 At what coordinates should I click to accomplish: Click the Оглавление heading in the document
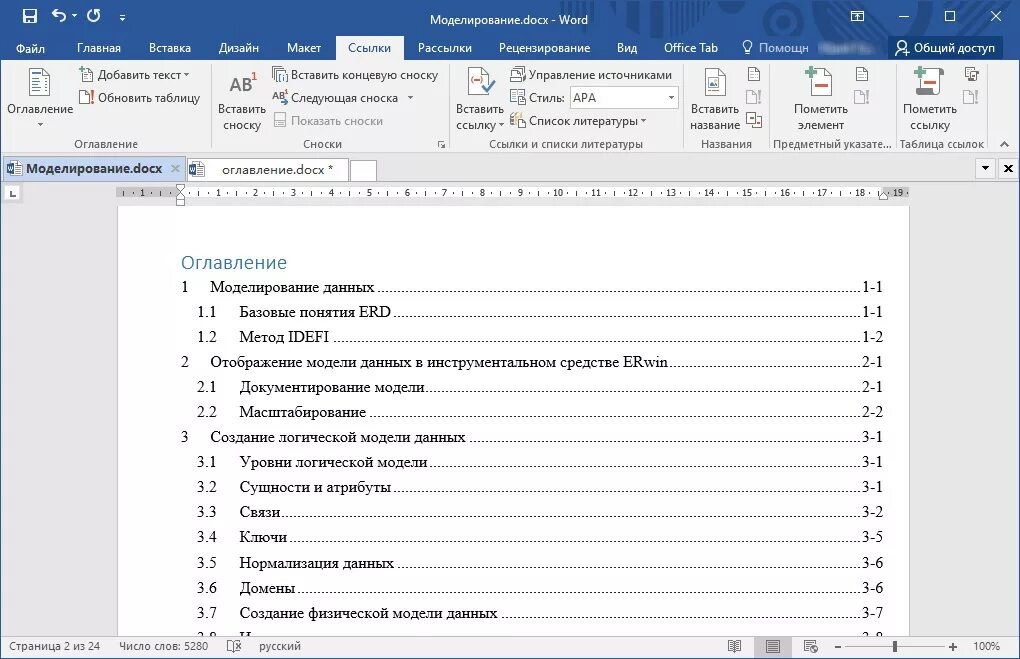tap(234, 263)
